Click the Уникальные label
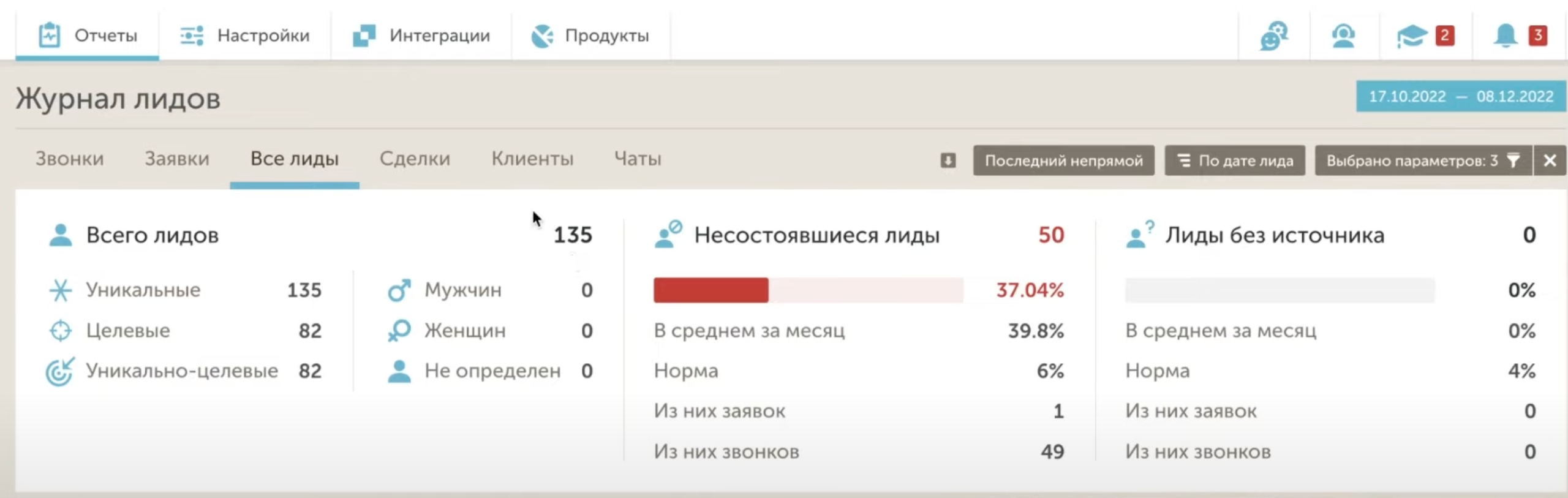Viewport: 1568px width, 498px height. [x=143, y=290]
